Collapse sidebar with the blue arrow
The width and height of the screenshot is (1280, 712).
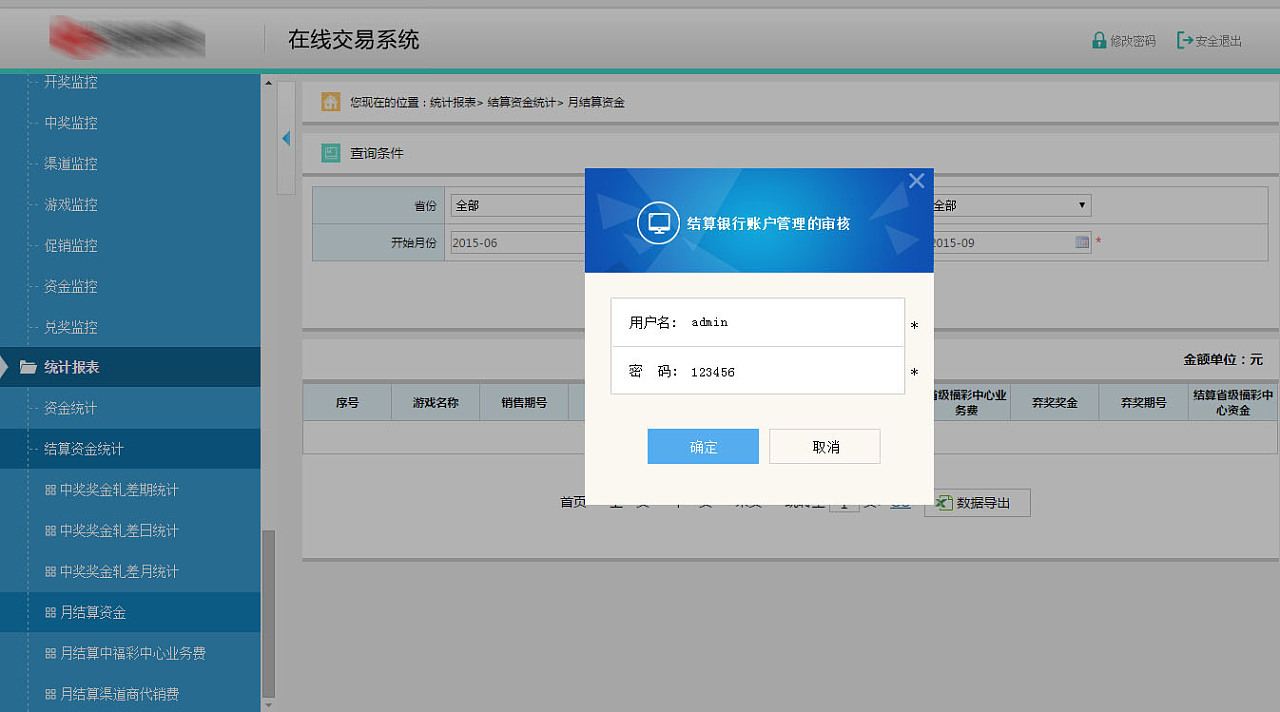286,138
